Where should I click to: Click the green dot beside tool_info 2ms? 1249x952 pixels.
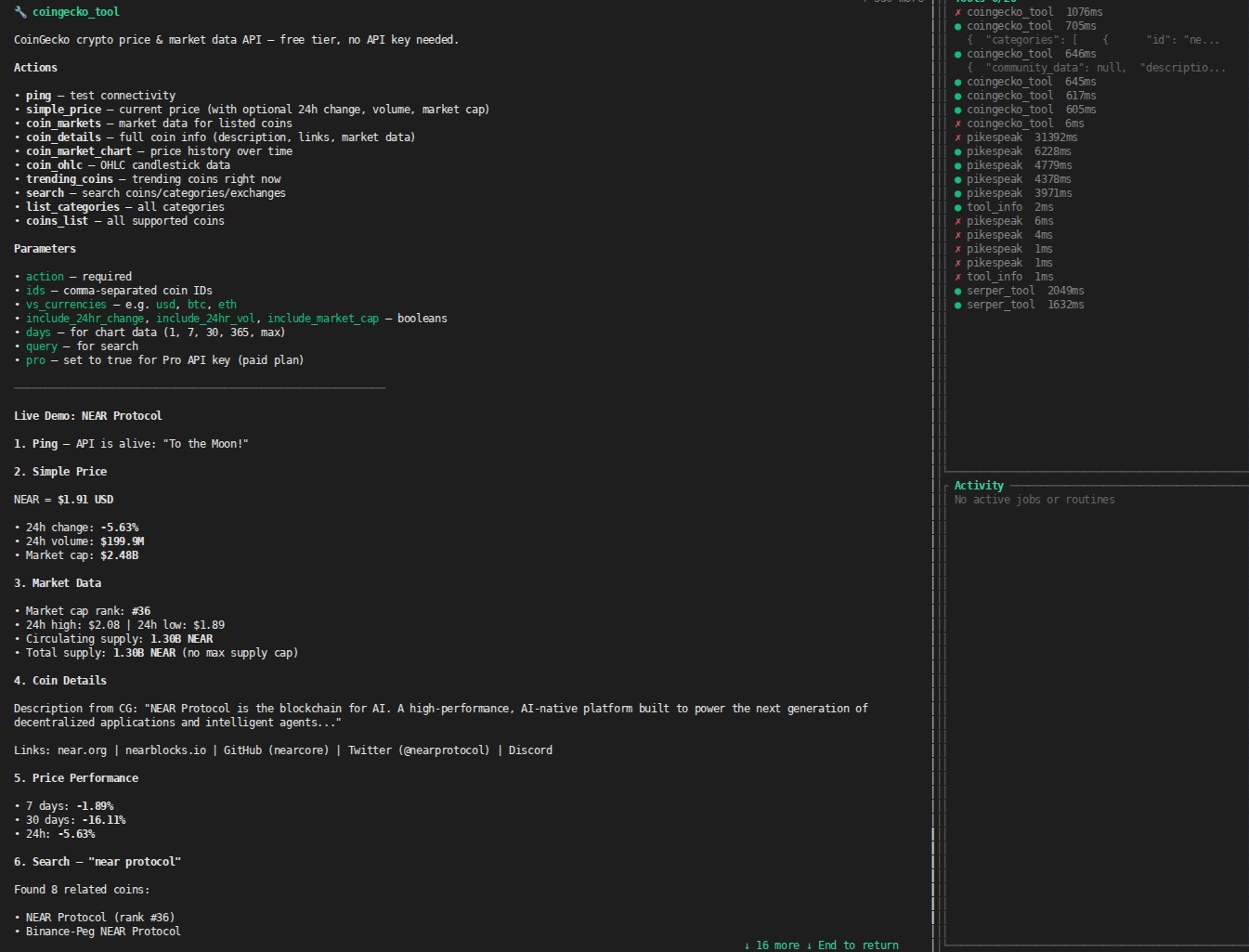pyautogui.click(x=957, y=207)
